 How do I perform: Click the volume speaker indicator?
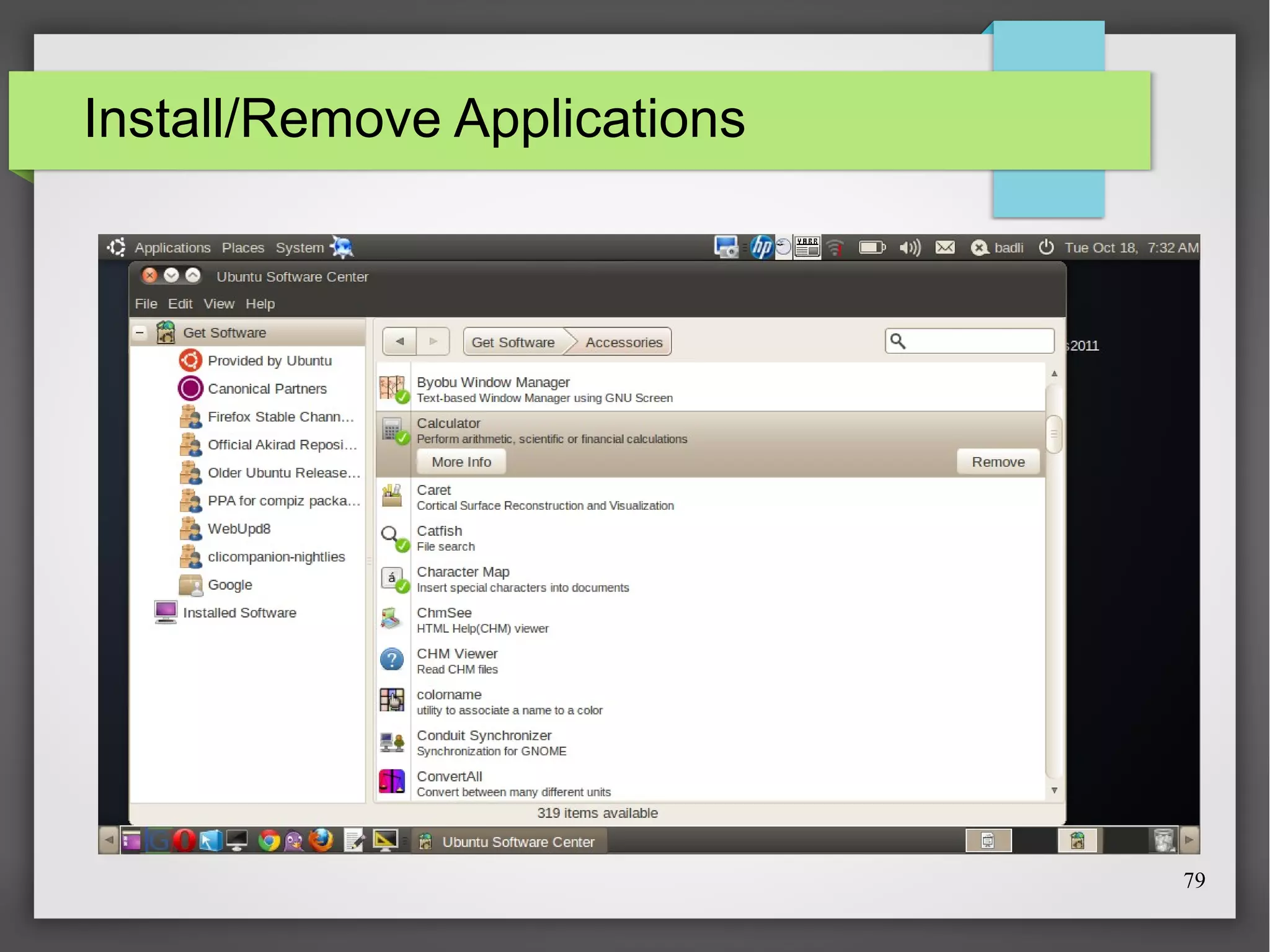[x=910, y=248]
